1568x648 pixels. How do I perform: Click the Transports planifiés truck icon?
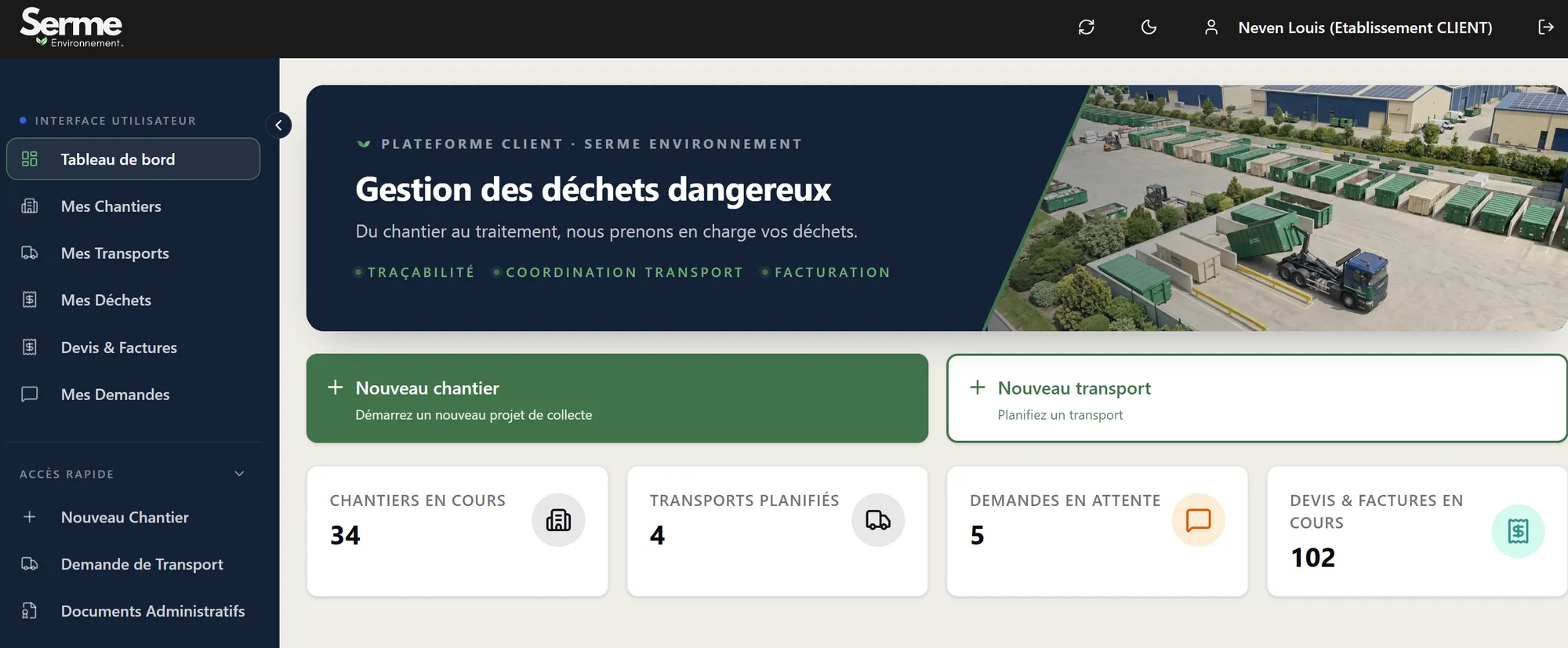tap(878, 520)
